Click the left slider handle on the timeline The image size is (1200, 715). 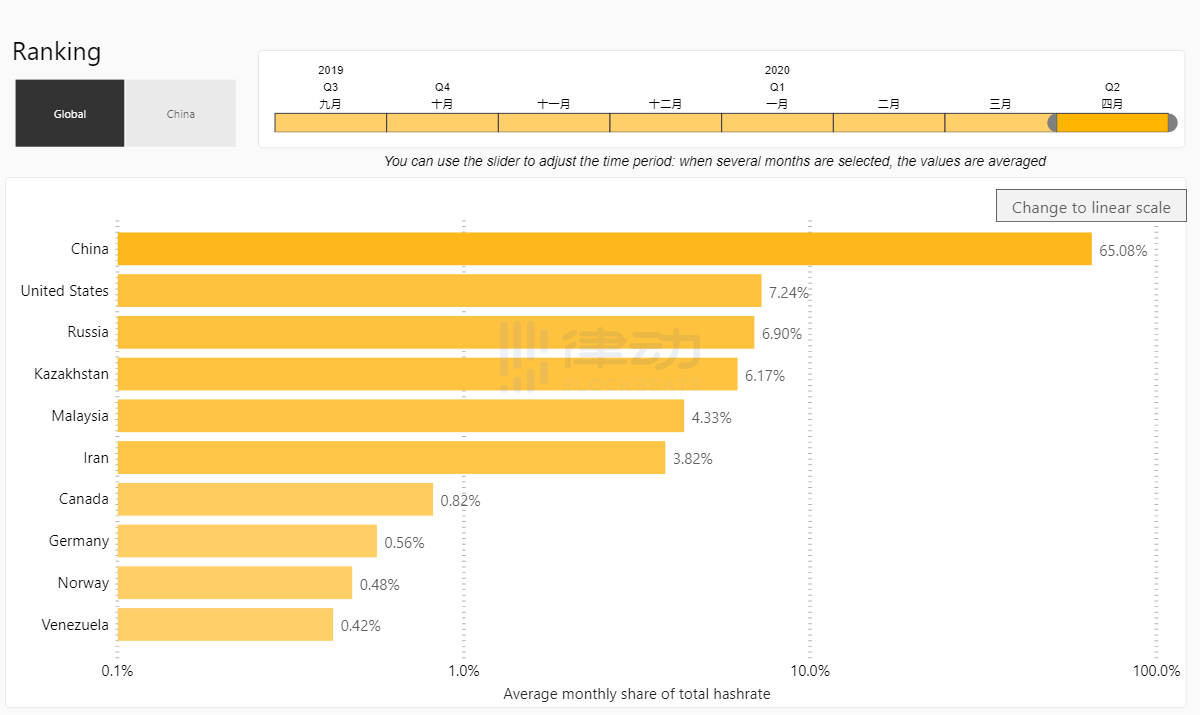tap(1053, 123)
